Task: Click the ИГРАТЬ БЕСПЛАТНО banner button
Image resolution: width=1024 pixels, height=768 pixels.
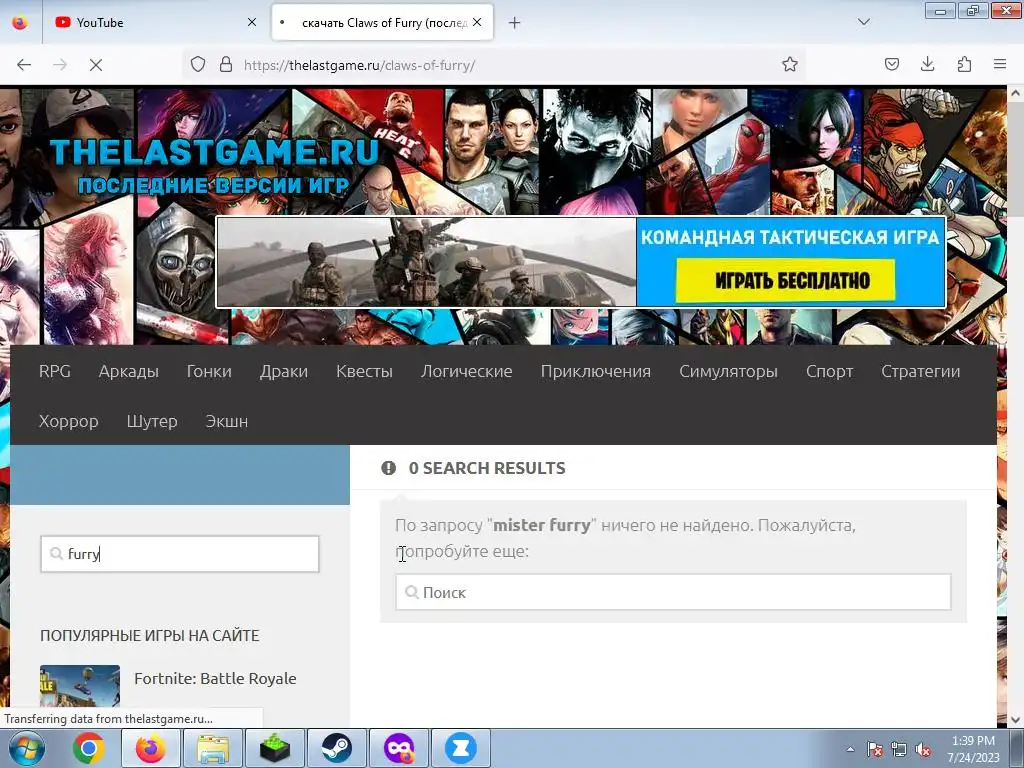Action: pos(786,280)
